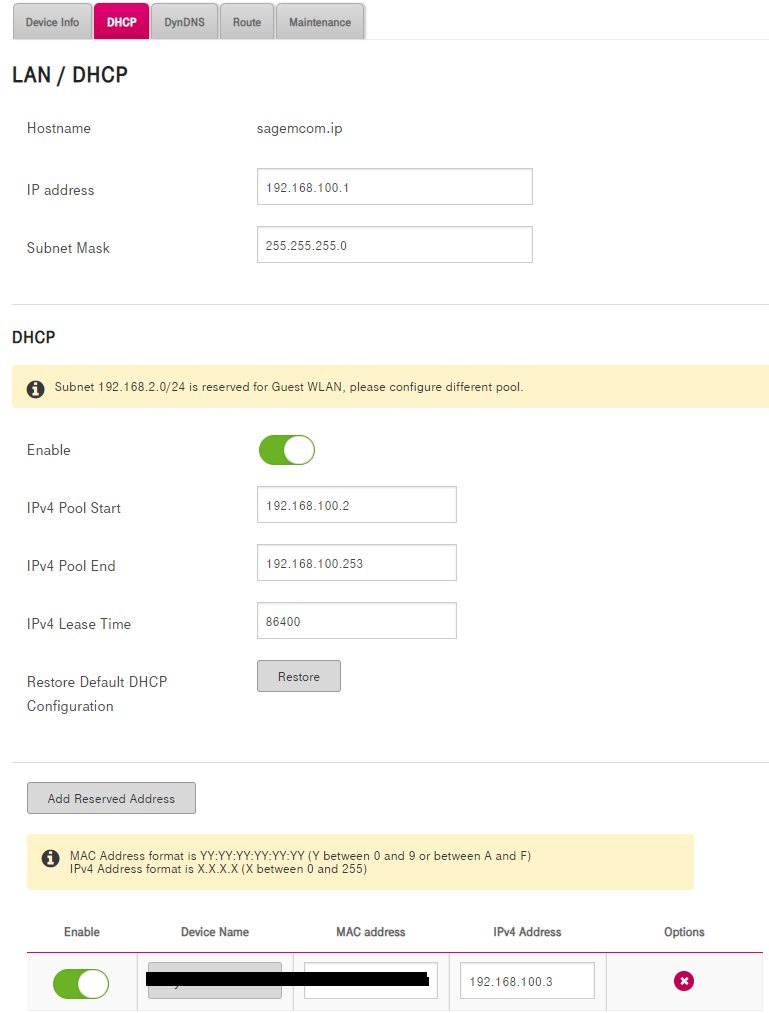Click Add Reserved Address button
Viewport: 769px width, 1013px height.
[x=111, y=798]
